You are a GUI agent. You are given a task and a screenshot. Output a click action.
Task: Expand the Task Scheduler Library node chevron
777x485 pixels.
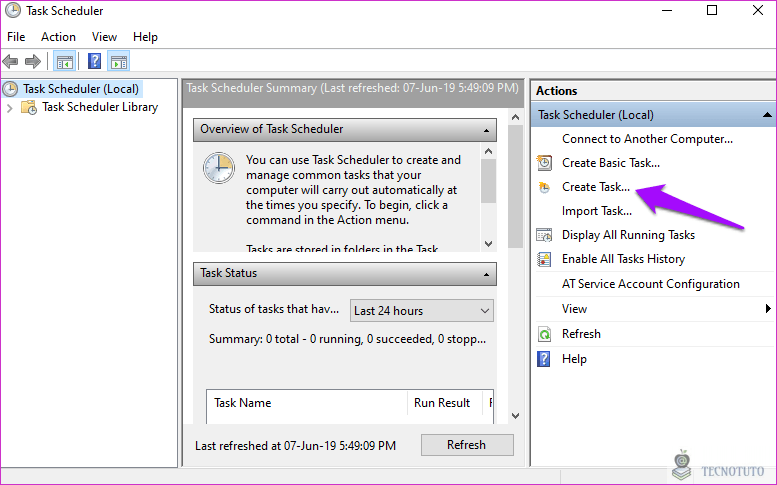[9, 108]
